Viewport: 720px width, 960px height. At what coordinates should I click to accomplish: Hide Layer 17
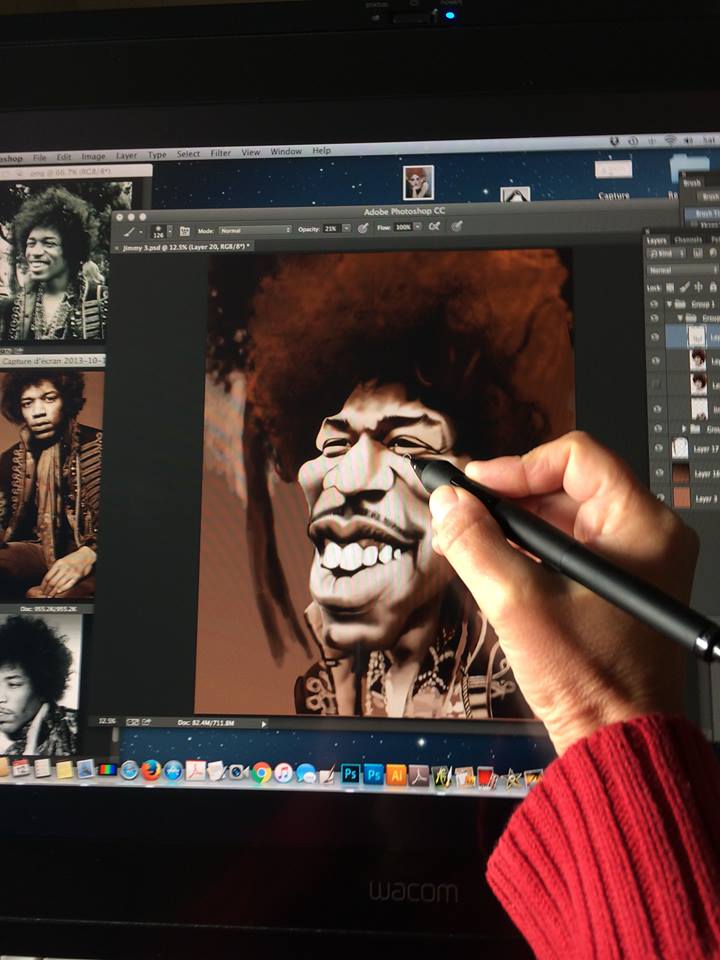(658, 449)
